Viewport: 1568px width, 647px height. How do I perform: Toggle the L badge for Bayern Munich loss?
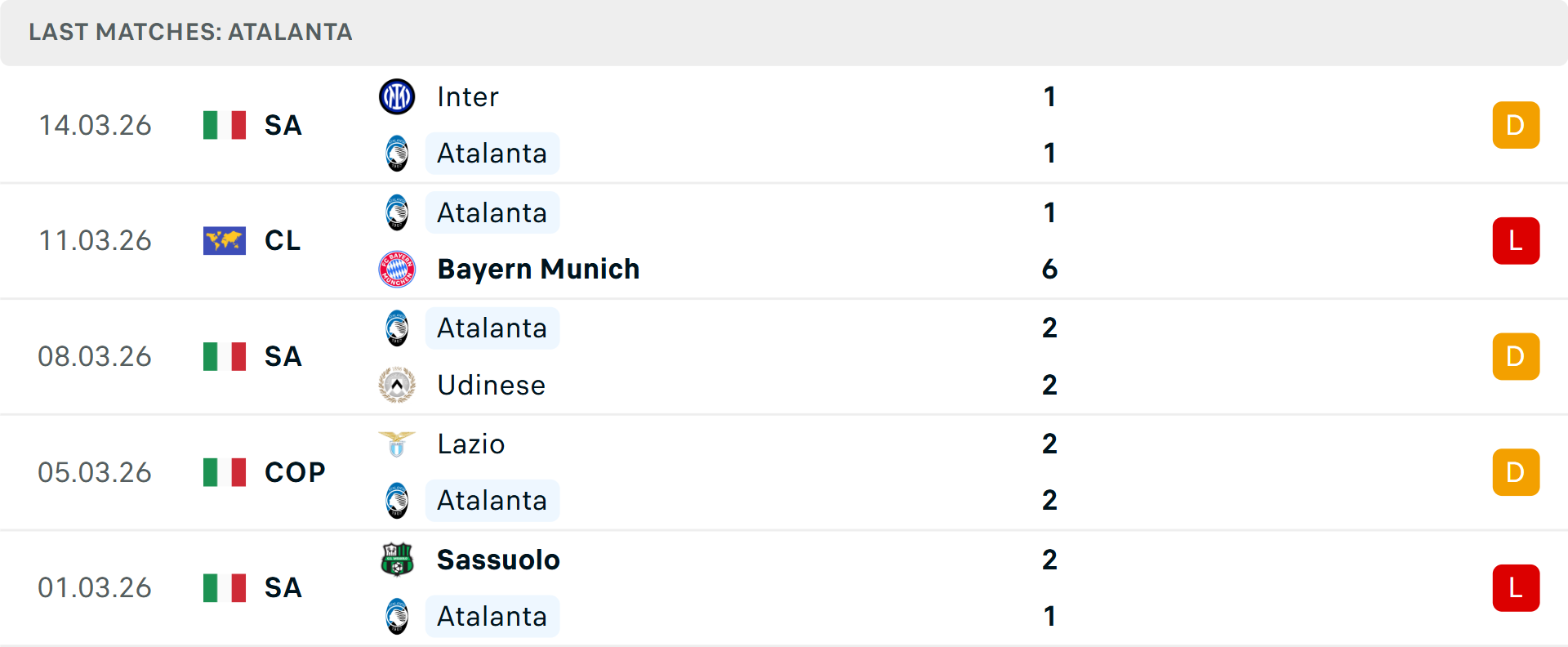[1516, 240]
